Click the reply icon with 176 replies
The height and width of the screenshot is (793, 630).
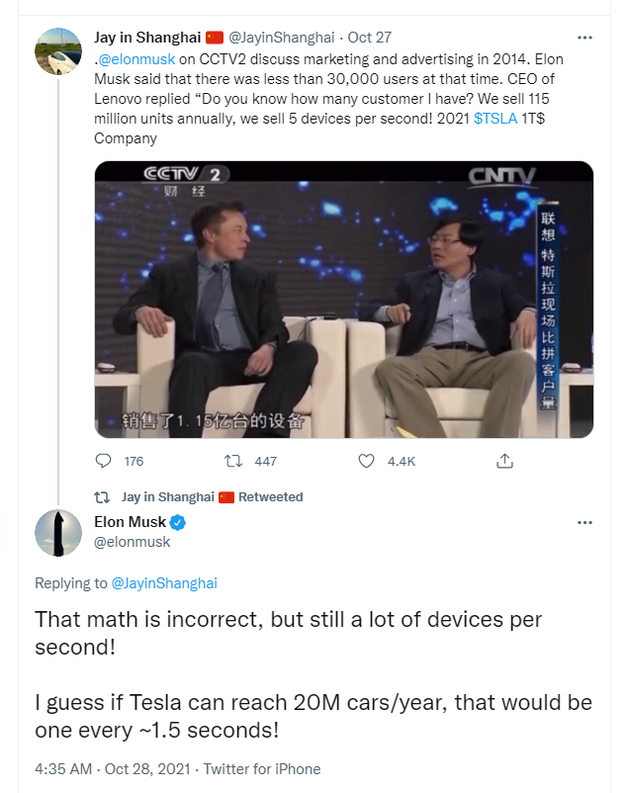point(103,461)
